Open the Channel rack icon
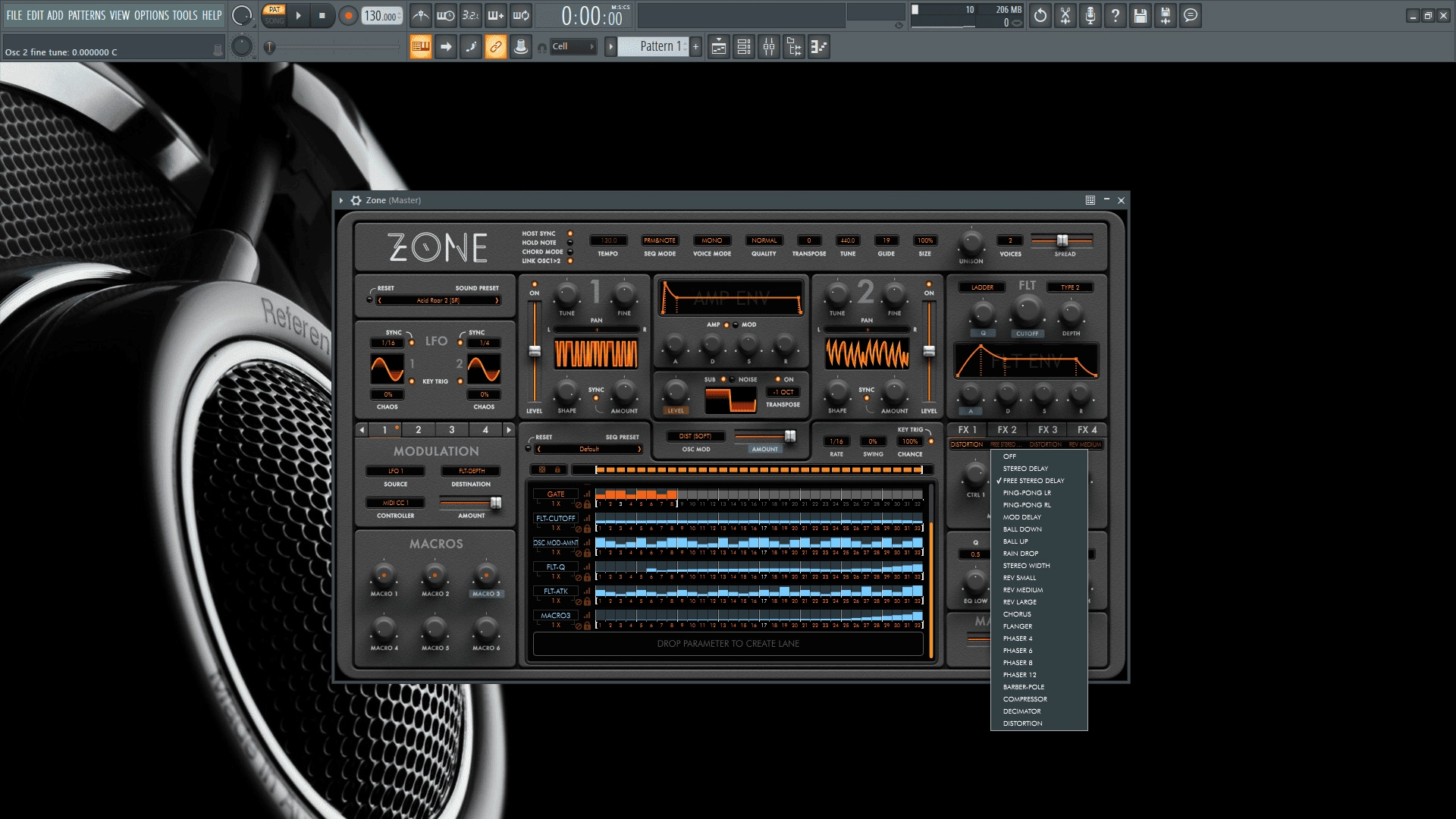1456x819 pixels. [x=744, y=47]
